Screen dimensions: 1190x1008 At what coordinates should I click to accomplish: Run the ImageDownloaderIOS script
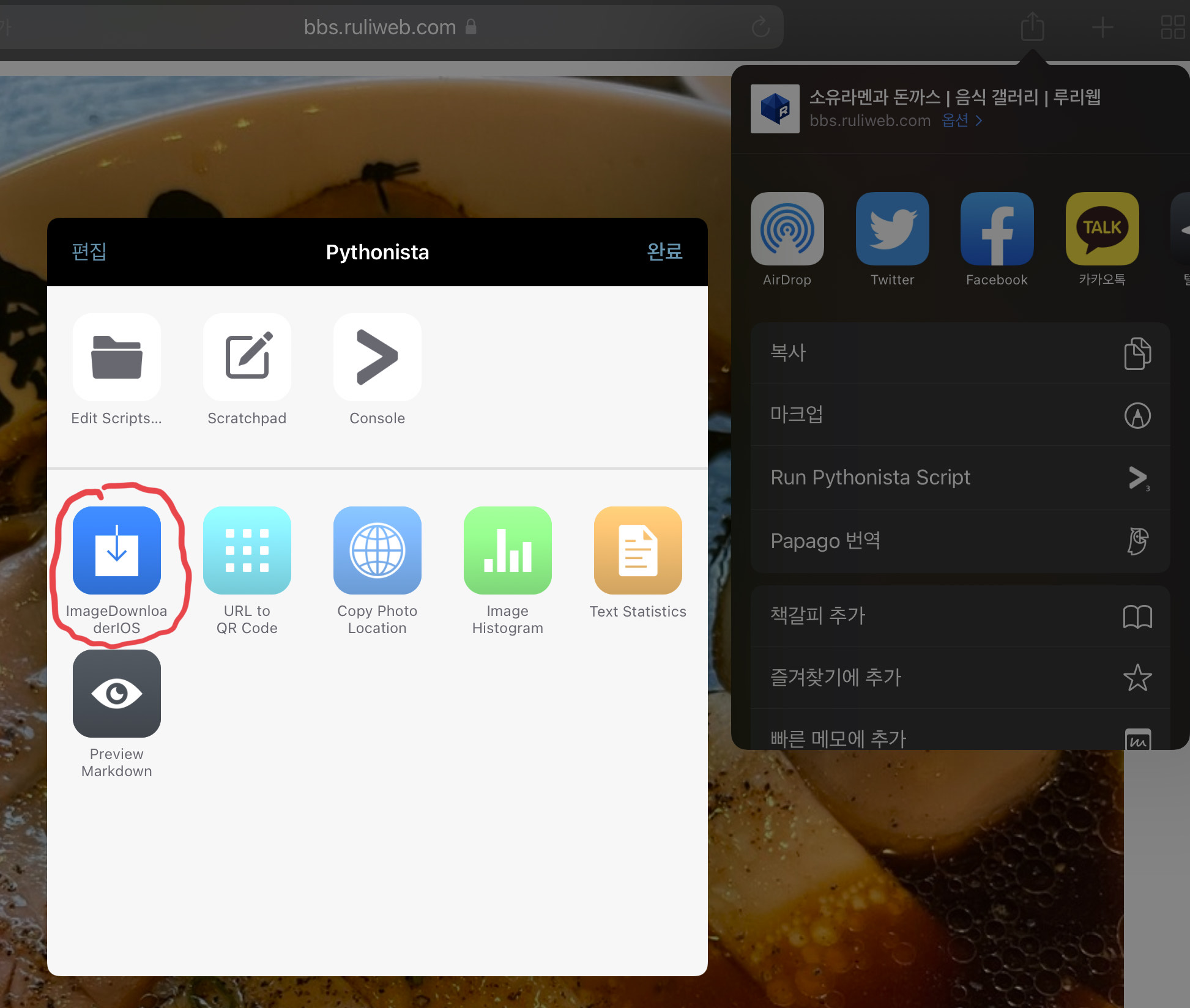click(x=116, y=550)
